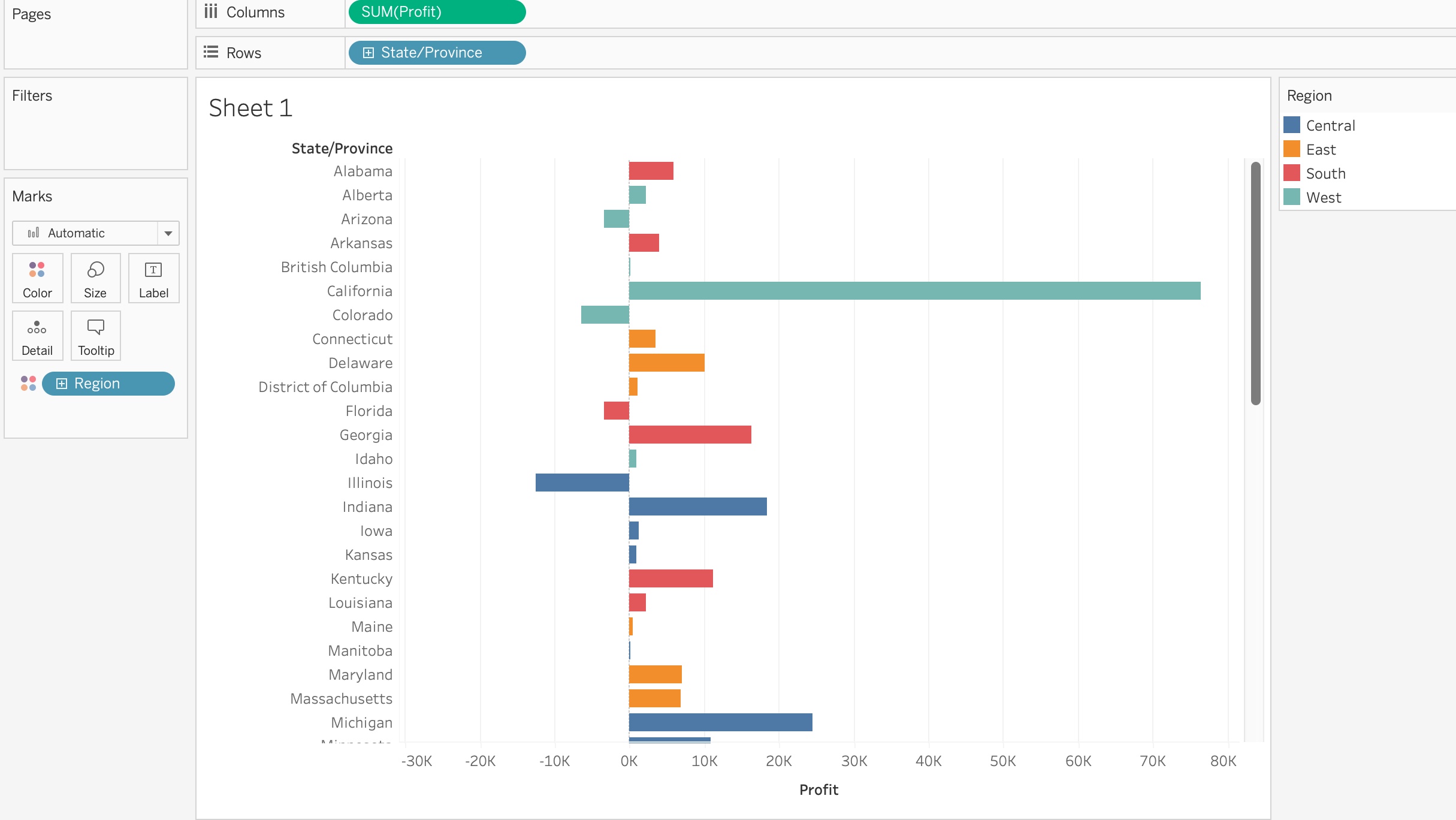The image size is (1456, 820).
Task: Open Label options in the Marks card
Action: click(x=153, y=278)
